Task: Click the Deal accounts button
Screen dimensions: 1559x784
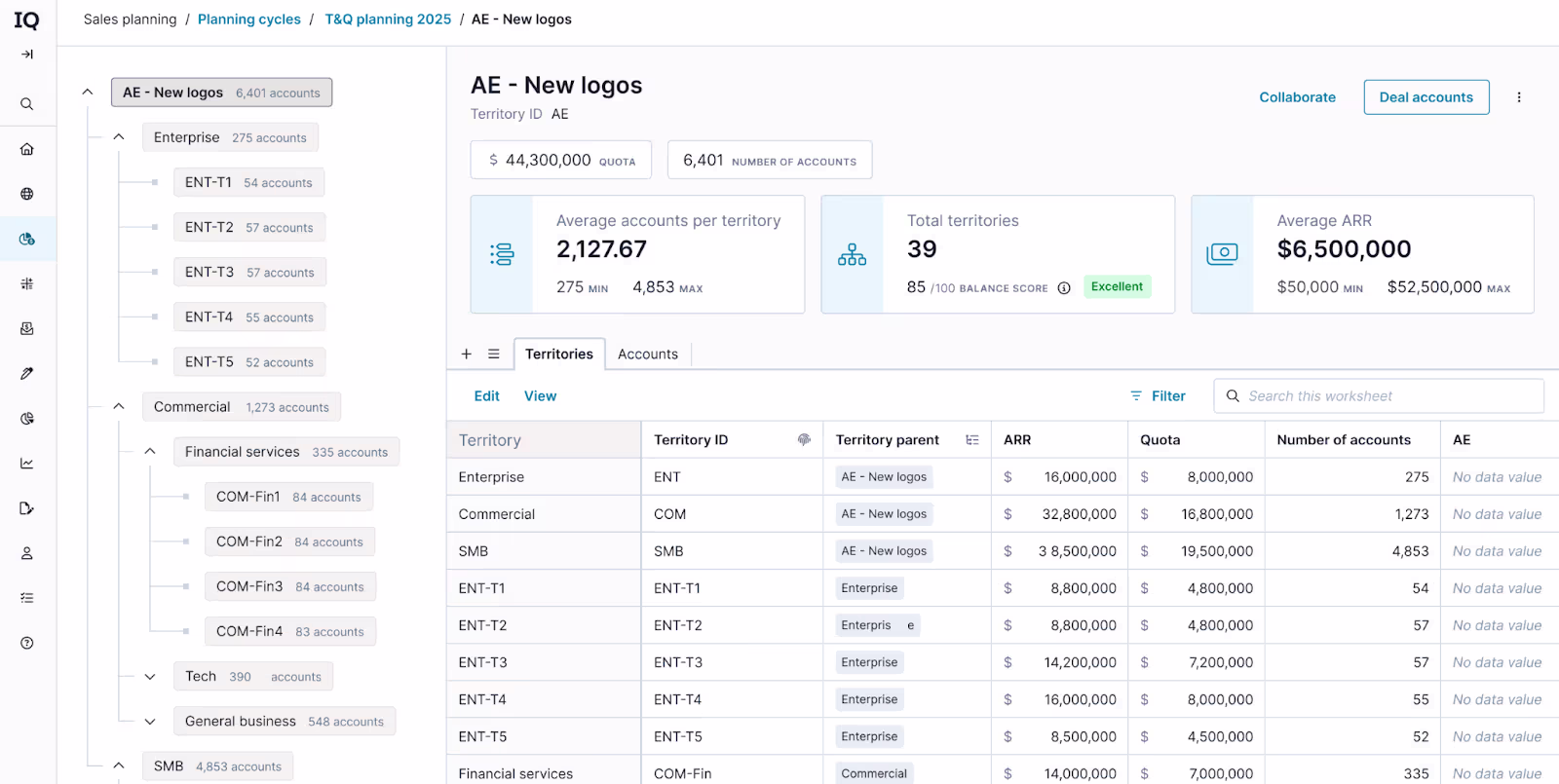Action: pos(1426,97)
